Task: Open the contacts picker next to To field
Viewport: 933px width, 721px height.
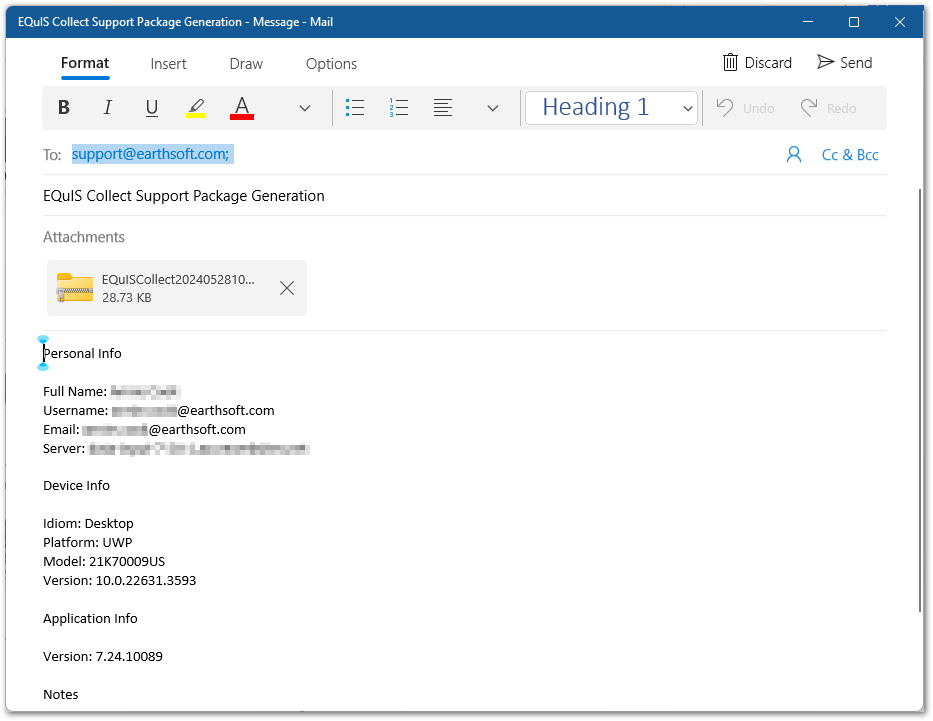Action: [x=794, y=154]
